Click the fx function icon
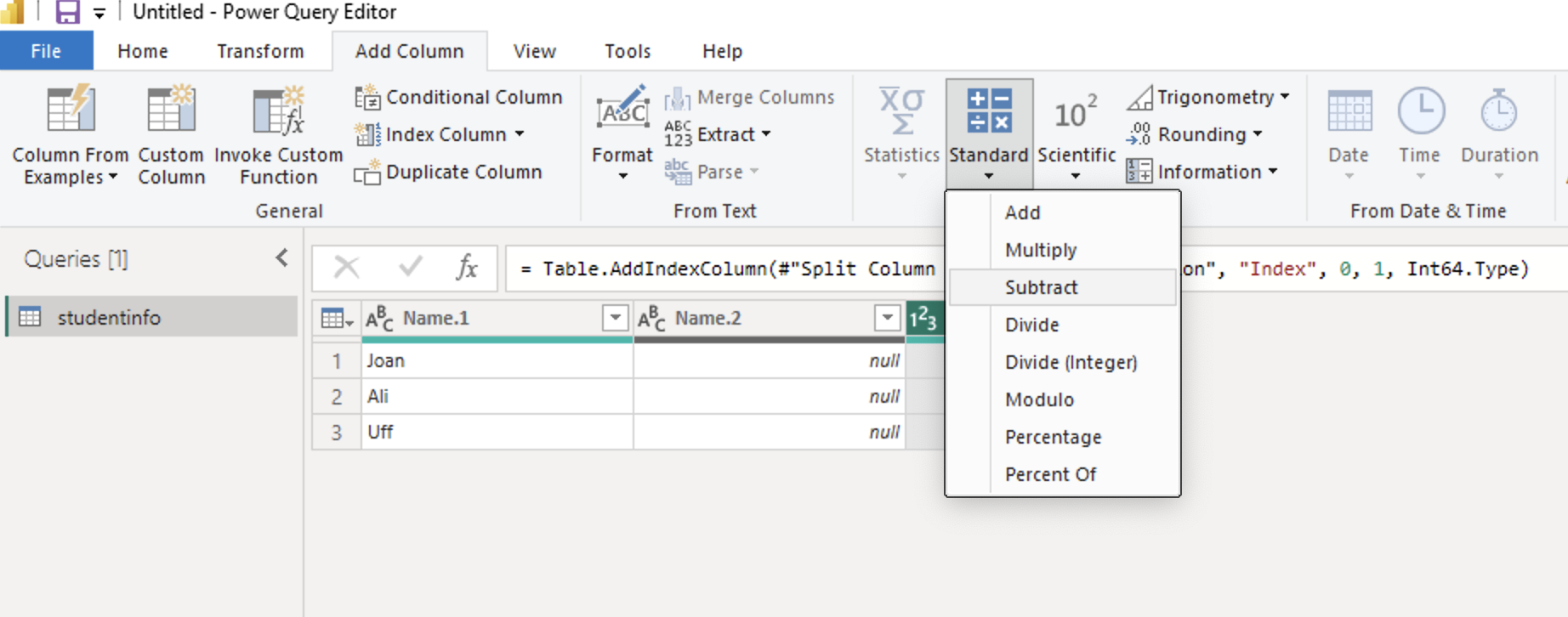The height and width of the screenshot is (617, 1568). [466, 268]
